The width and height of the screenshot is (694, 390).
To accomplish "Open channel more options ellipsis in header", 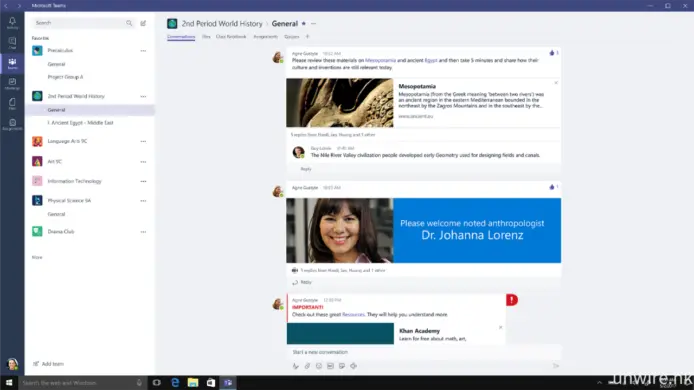I will (313, 23).
